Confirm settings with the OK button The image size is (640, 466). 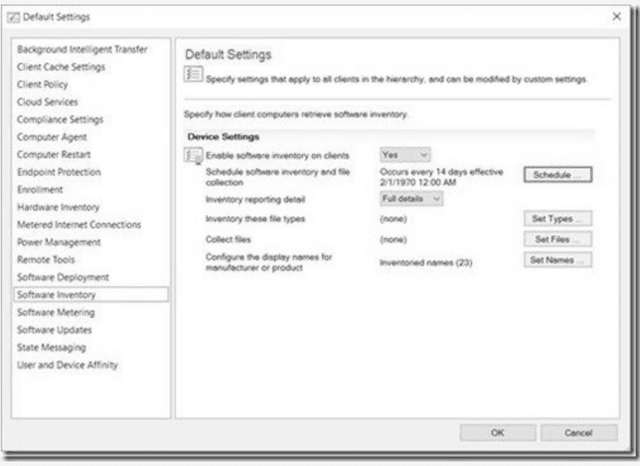tap(498, 432)
